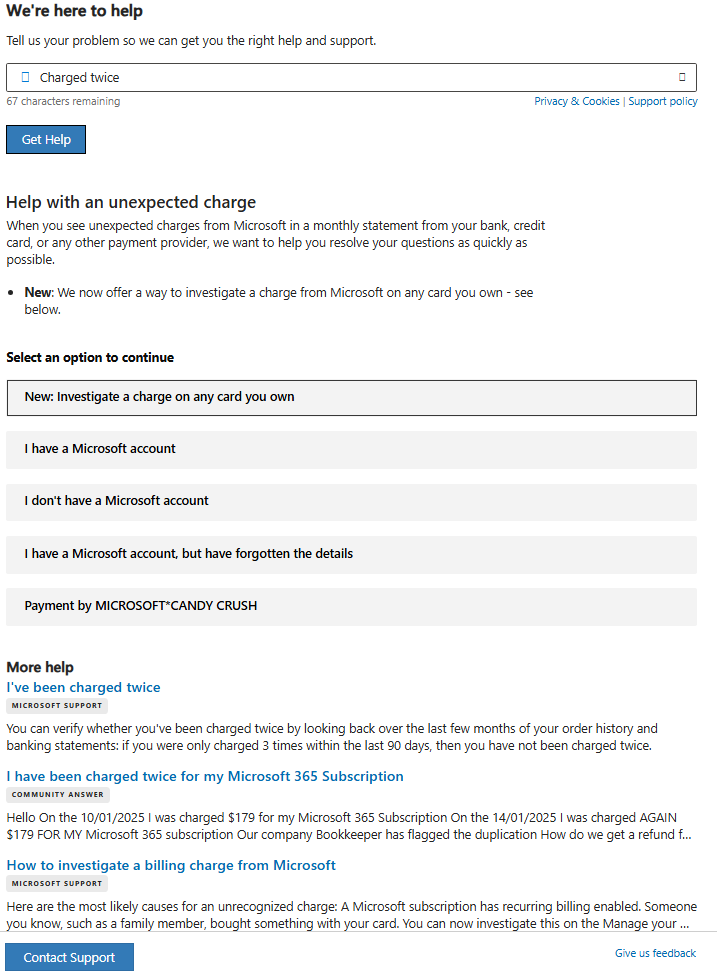This screenshot has height=978, width=717.
Task: Click the 'Charged twice' text inside the search box
Action: [77, 77]
